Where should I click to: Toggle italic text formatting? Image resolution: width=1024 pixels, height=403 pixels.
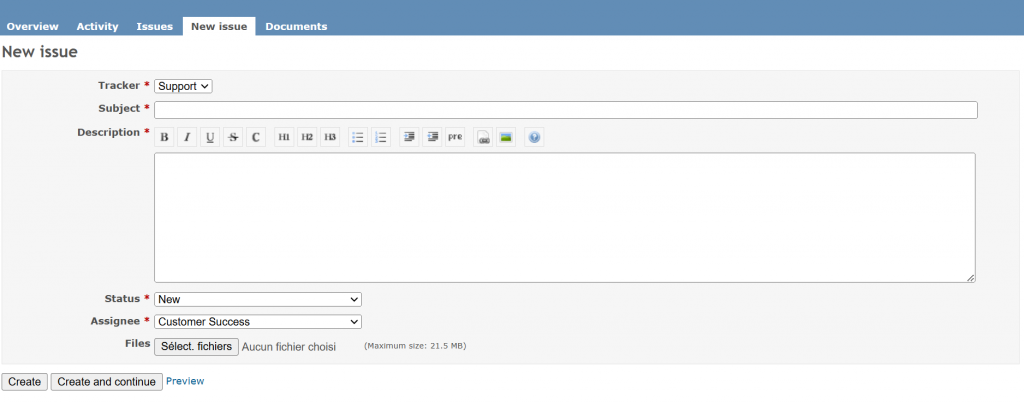(187, 137)
